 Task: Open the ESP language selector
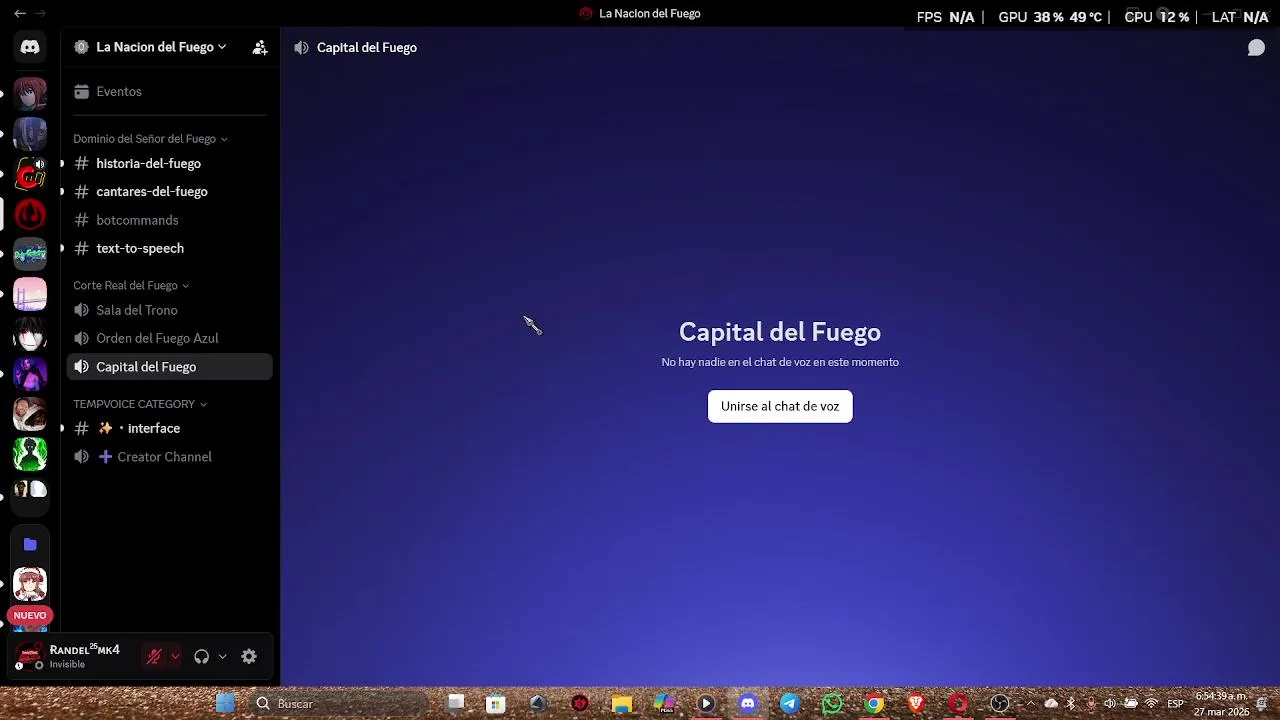pos(1176,704)
